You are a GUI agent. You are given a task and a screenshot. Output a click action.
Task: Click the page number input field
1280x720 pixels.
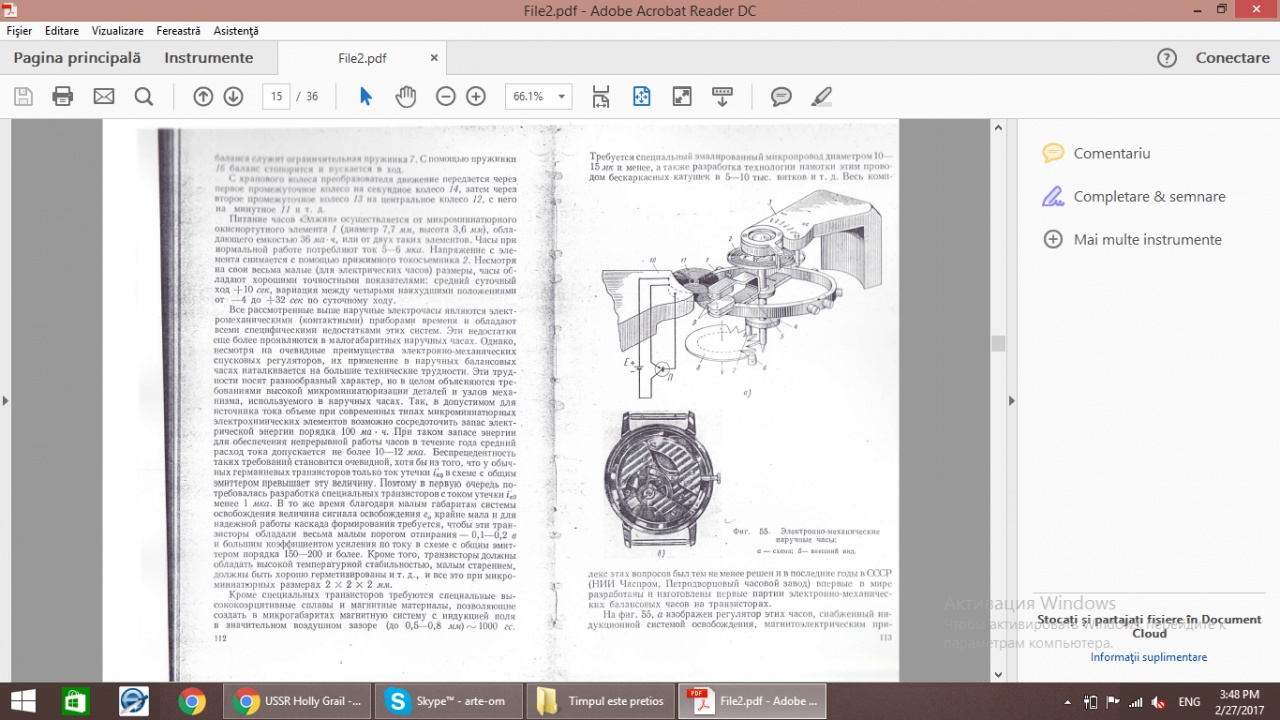pyautogui.click(x=276, y=96)
